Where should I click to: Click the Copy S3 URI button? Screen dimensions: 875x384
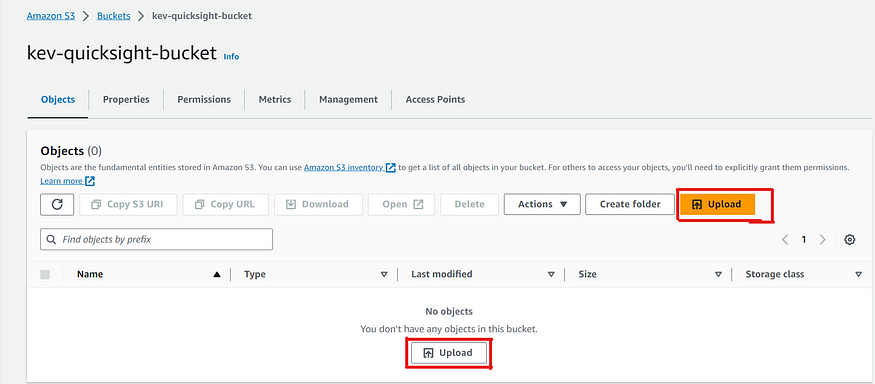point(128,204)
